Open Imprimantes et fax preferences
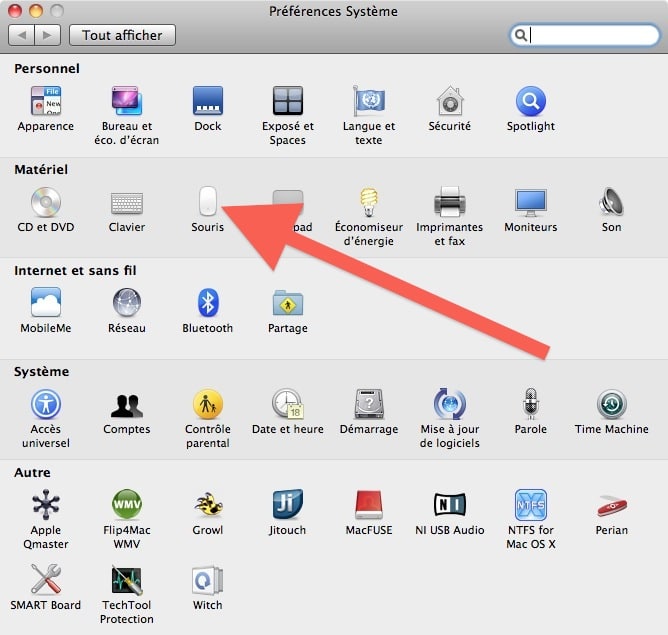 pyautogui.click(x=449, y=203)
